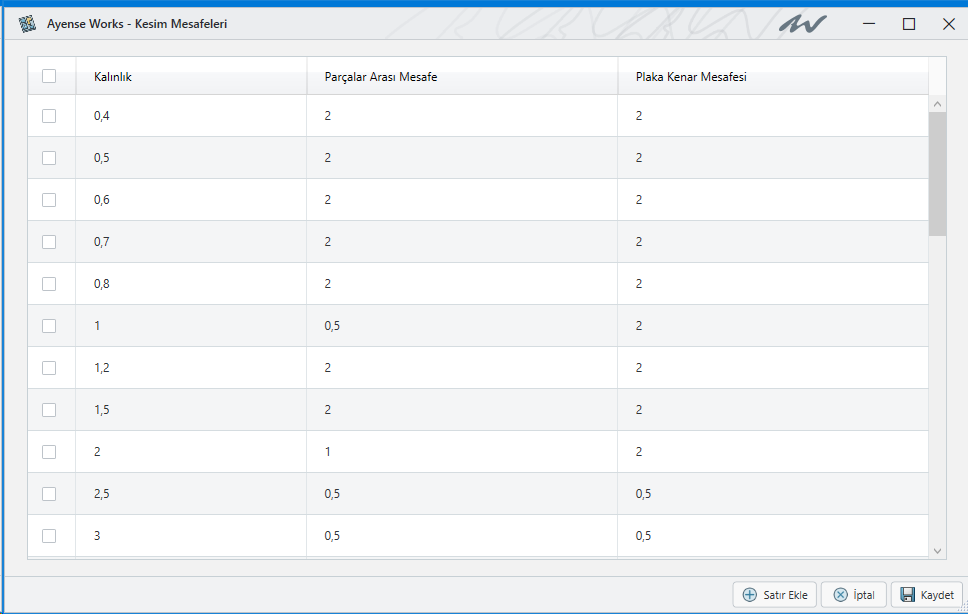Click the vertical scrollbar thumb
This screenshot has height=614, width=968.
(937, 174)
